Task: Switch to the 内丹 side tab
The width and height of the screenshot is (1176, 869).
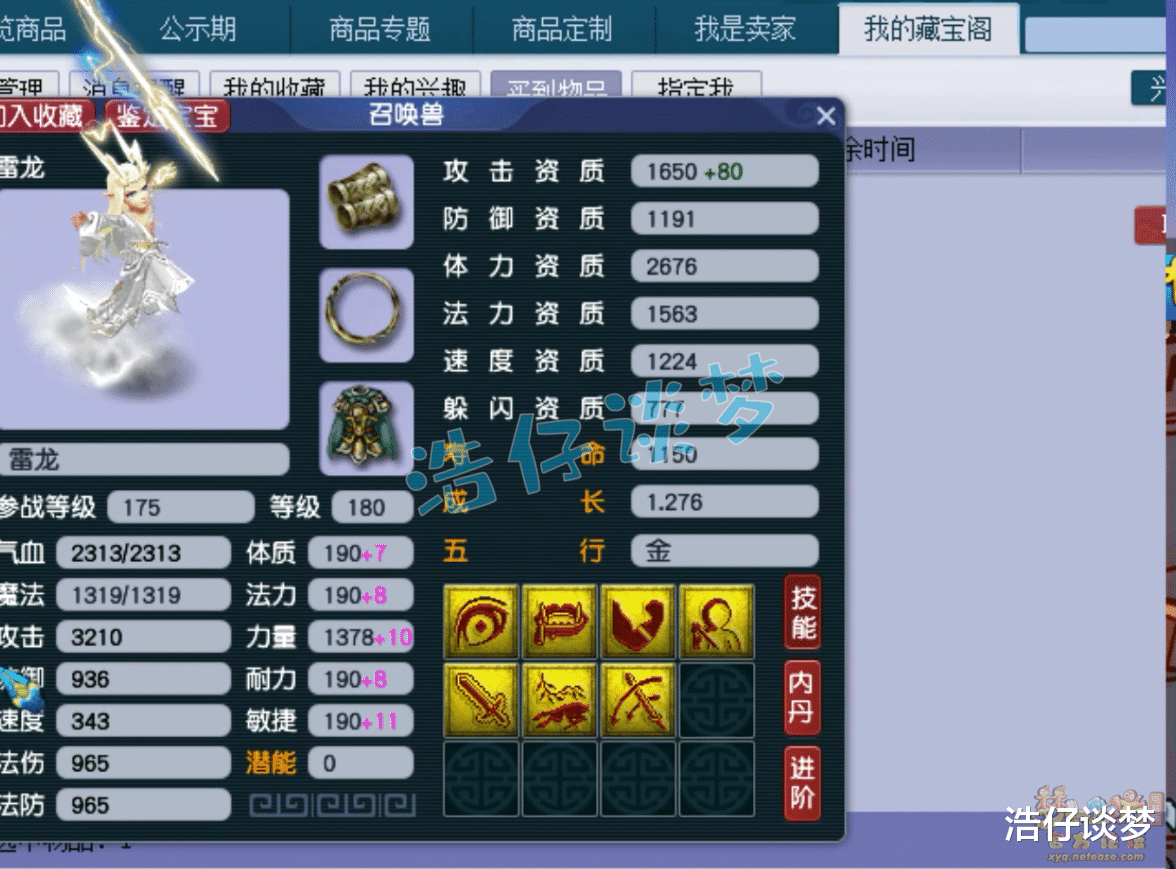Action: pos(802,697)
